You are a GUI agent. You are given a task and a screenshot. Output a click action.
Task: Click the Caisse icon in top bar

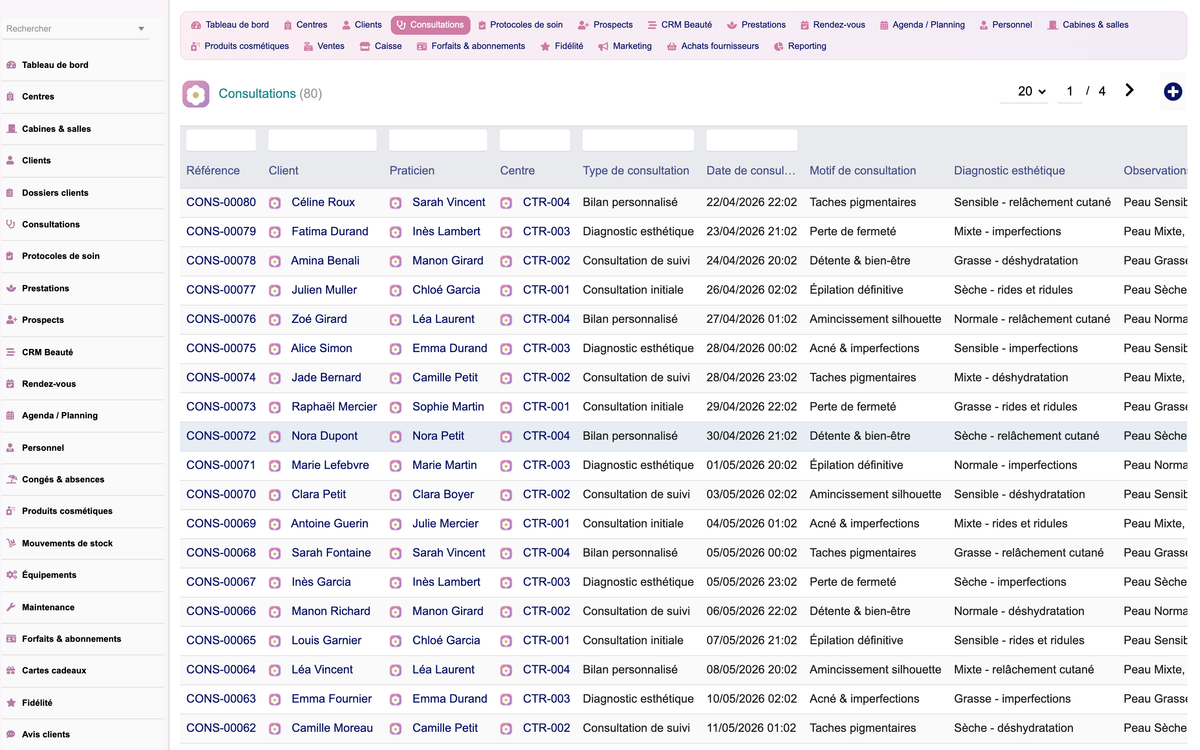pyautogui.click(x=365, y=46)
